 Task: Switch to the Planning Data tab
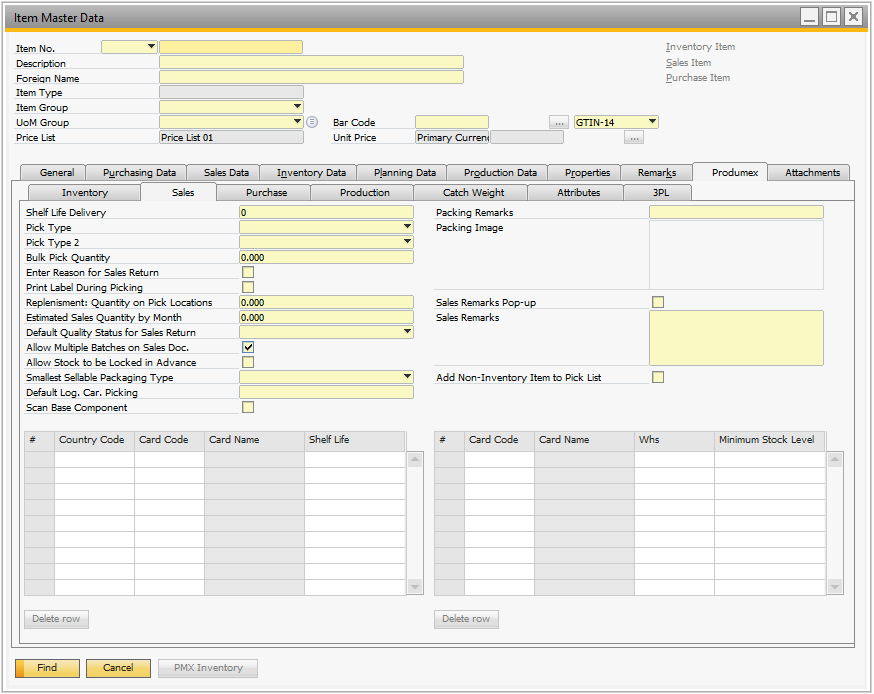coord(404,173)
